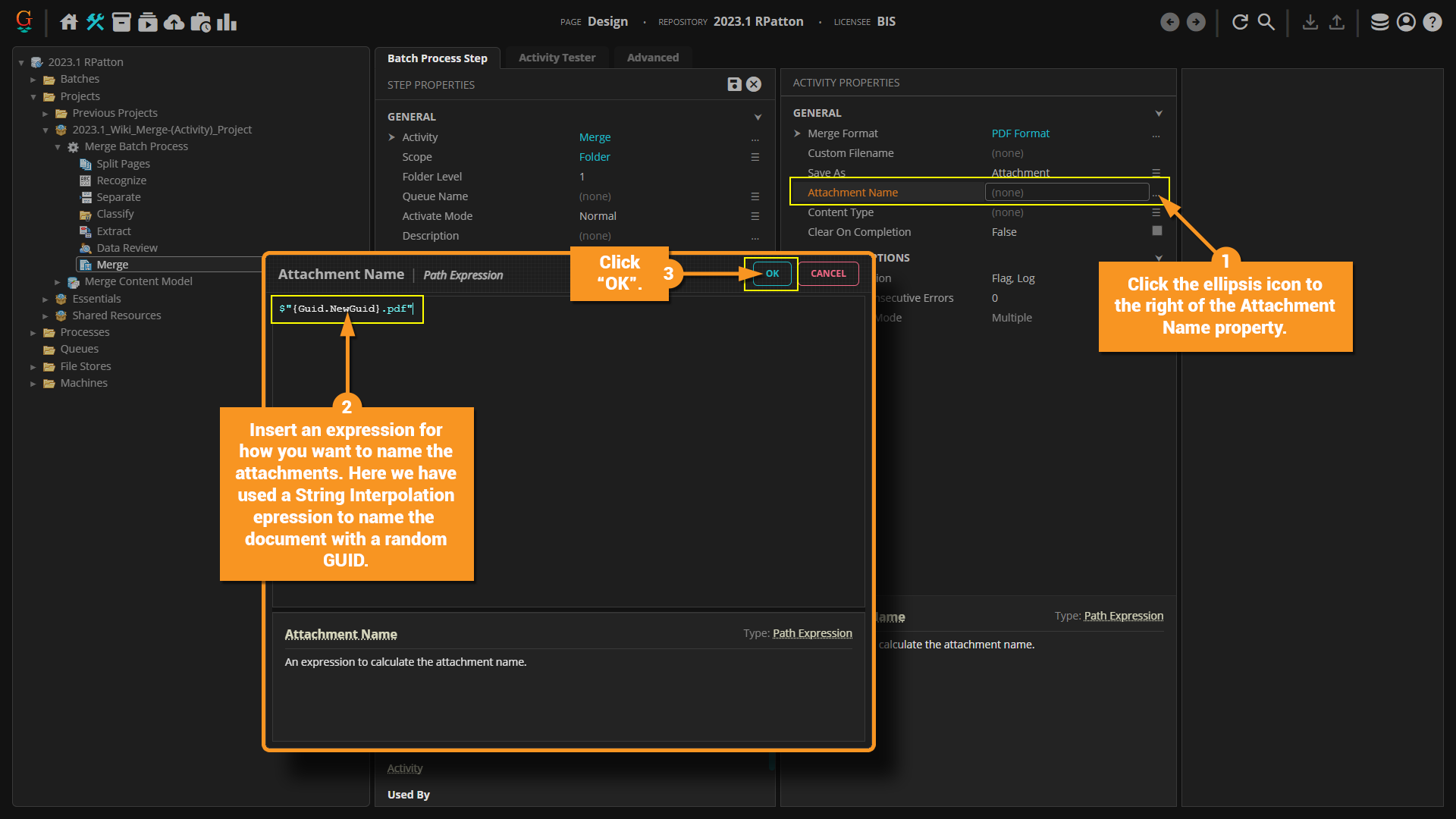This screenshot has height=819, width=1456.
Task: Open the Batches archive icon
Action: click(121, 22)
